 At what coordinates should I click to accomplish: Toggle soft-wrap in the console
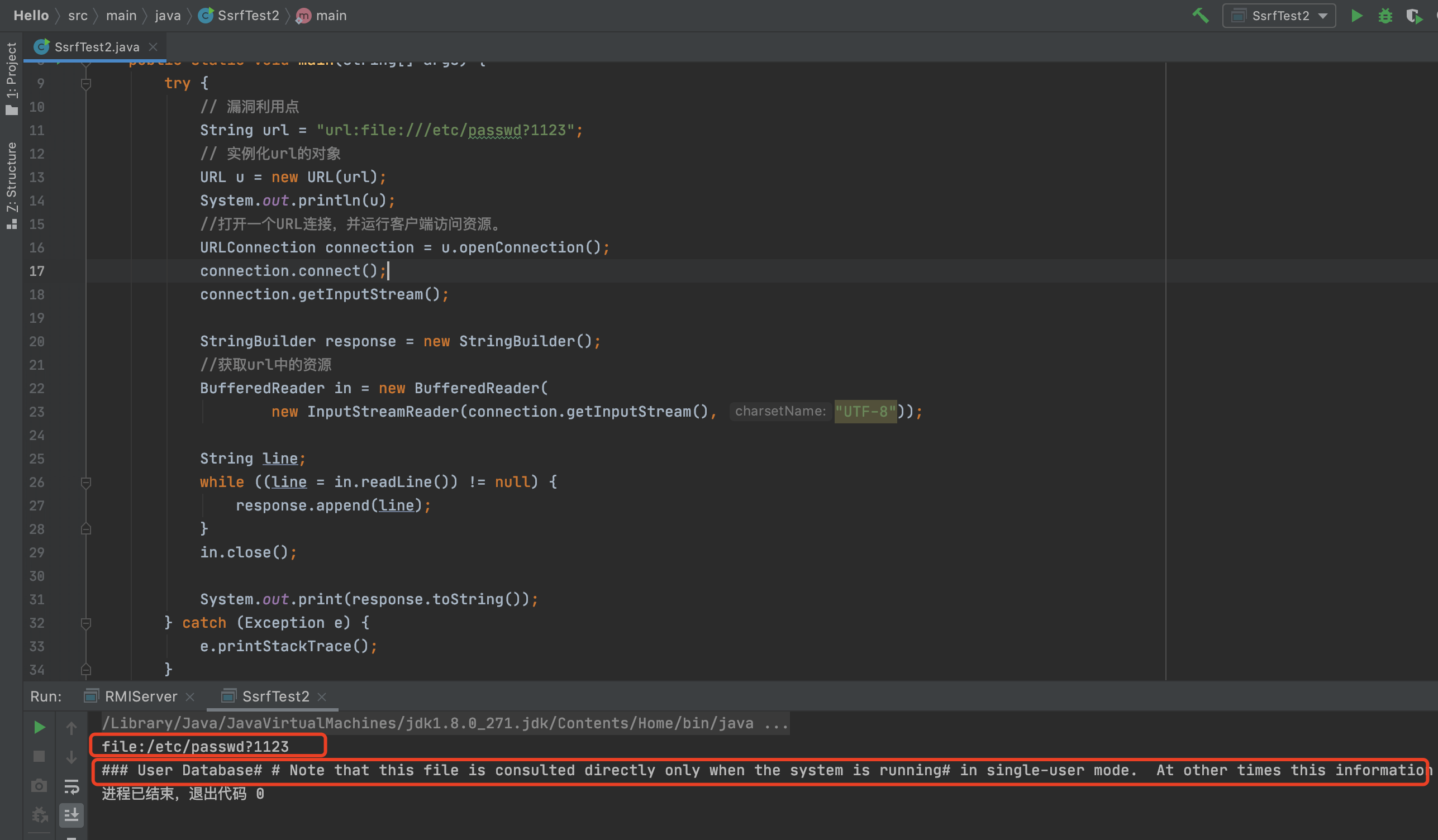[x=72, y=786]
